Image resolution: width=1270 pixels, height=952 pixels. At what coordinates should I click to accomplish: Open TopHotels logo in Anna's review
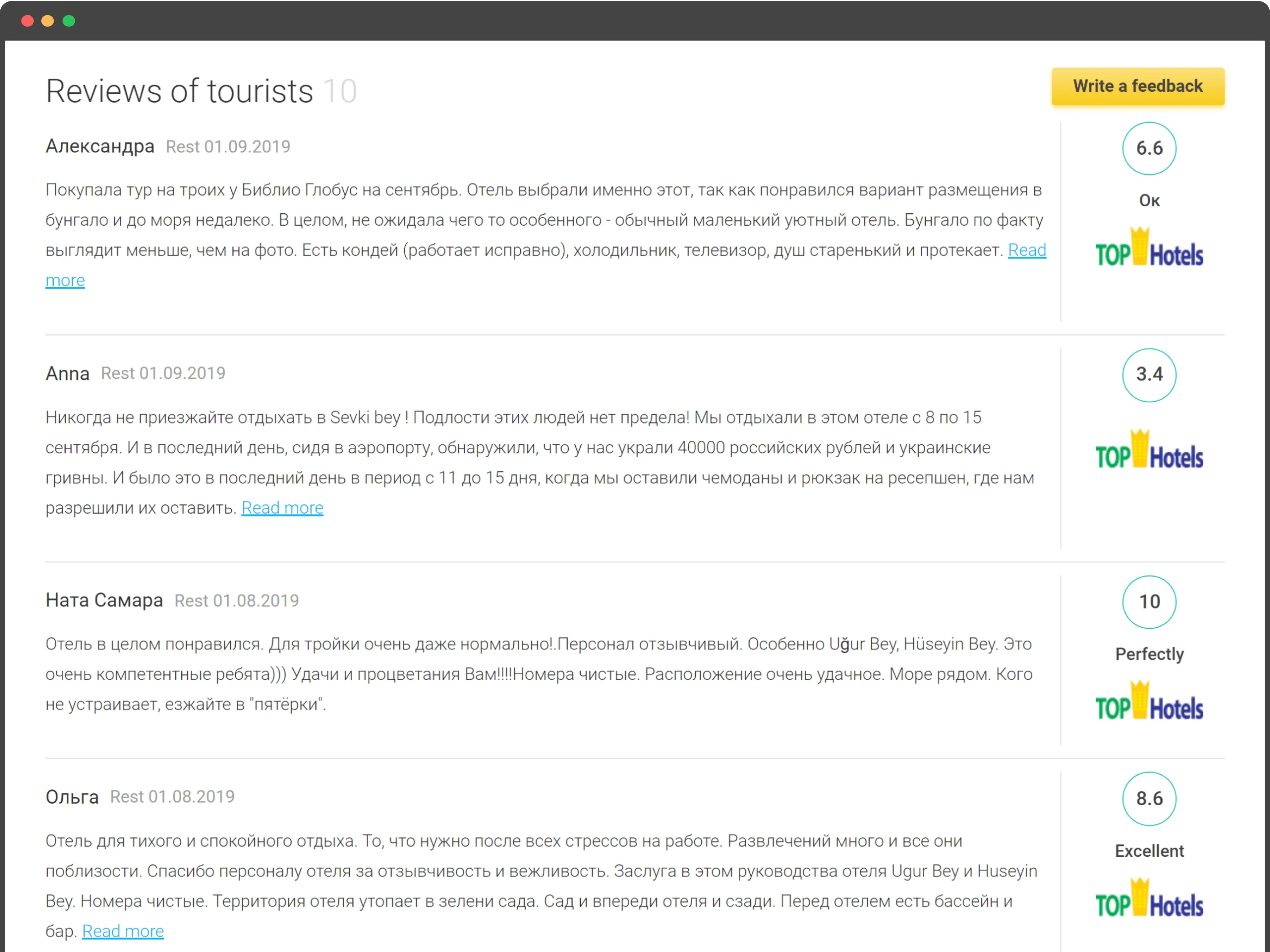(x=1149, y=451)
